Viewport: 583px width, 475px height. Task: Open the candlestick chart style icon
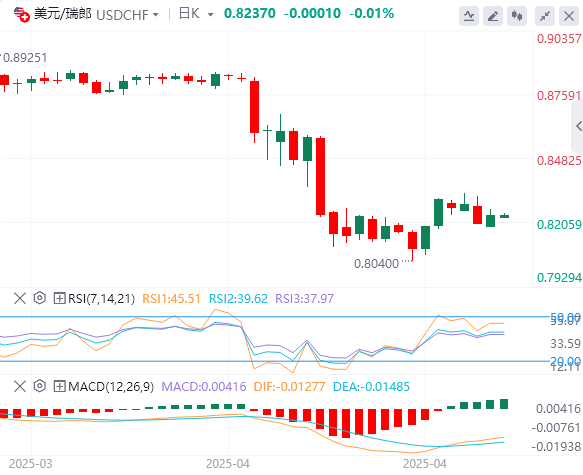(517, 16)
